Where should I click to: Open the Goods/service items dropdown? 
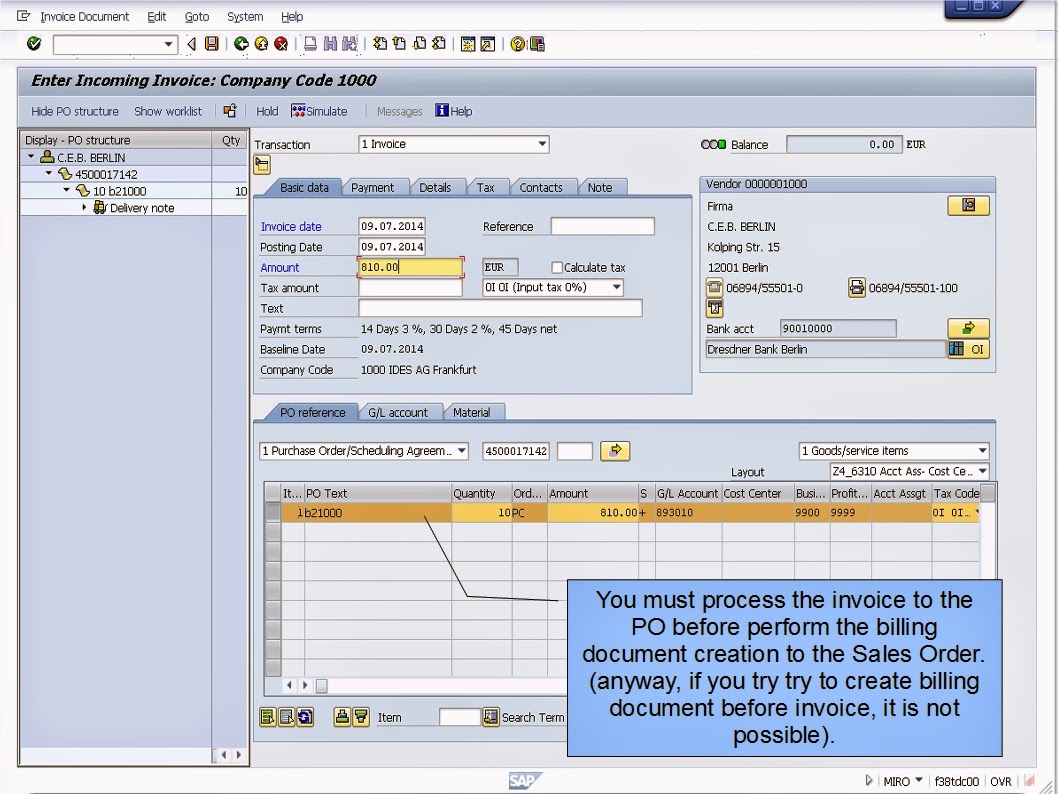[983, 450]
